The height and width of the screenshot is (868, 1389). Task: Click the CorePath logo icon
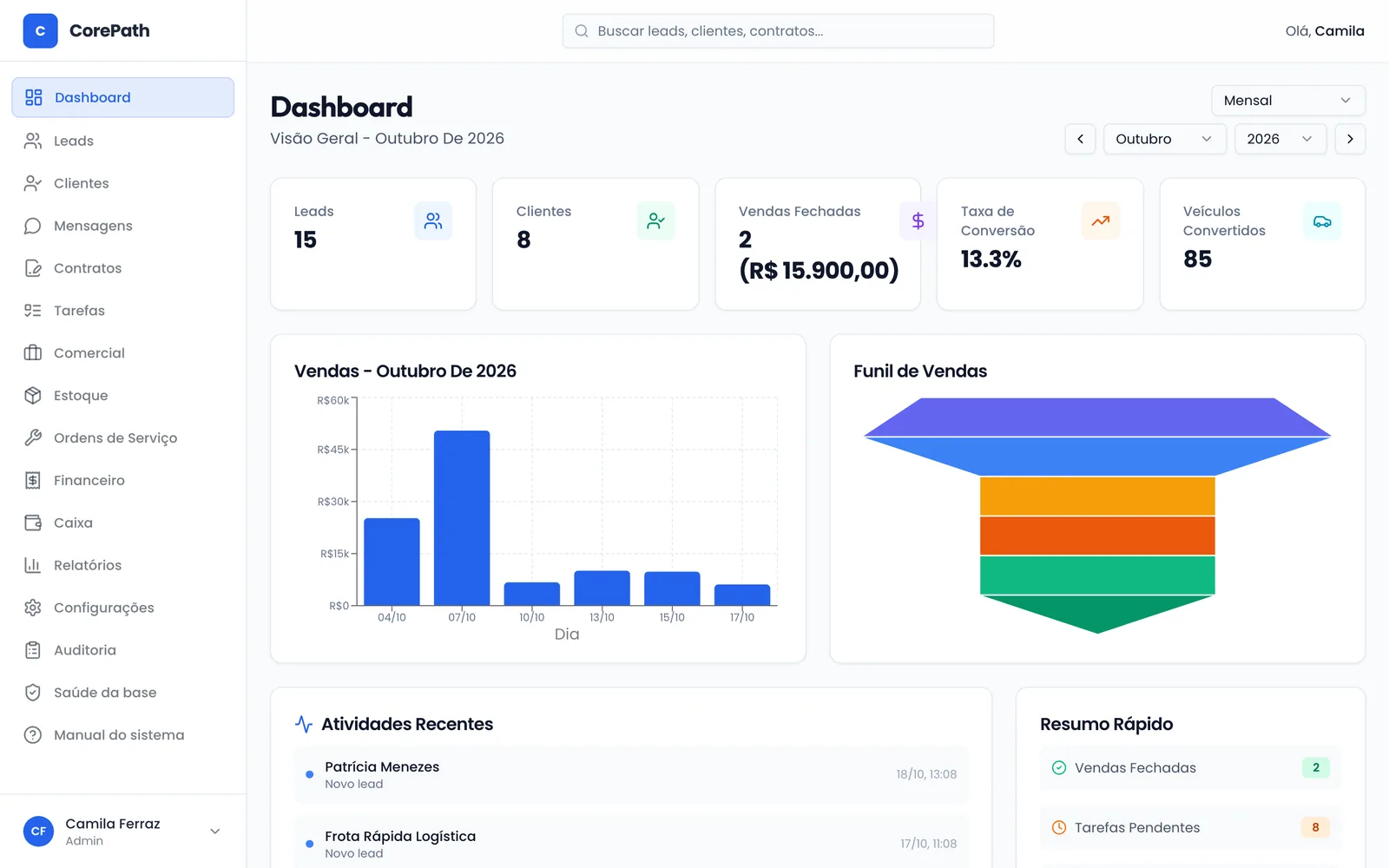40,30
